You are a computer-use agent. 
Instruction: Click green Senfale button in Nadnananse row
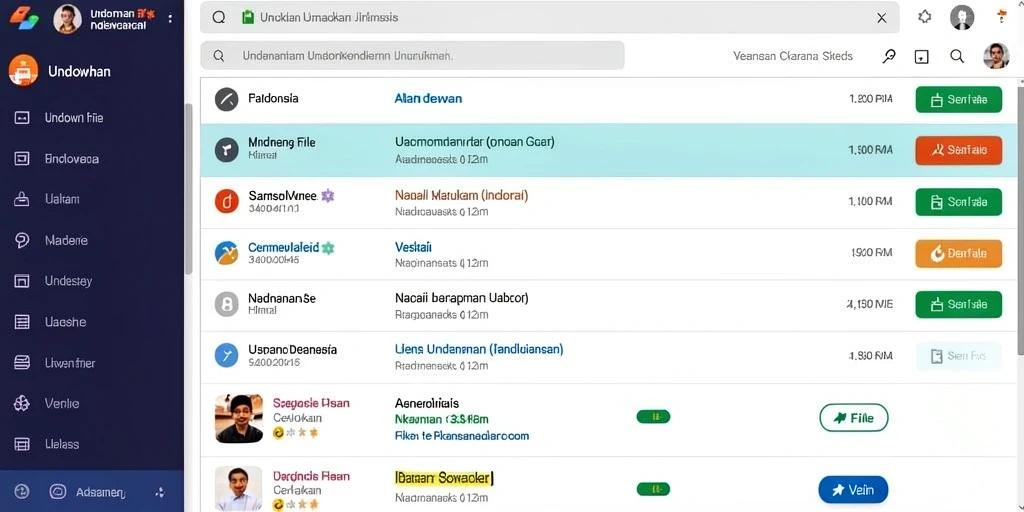point(958,304)
